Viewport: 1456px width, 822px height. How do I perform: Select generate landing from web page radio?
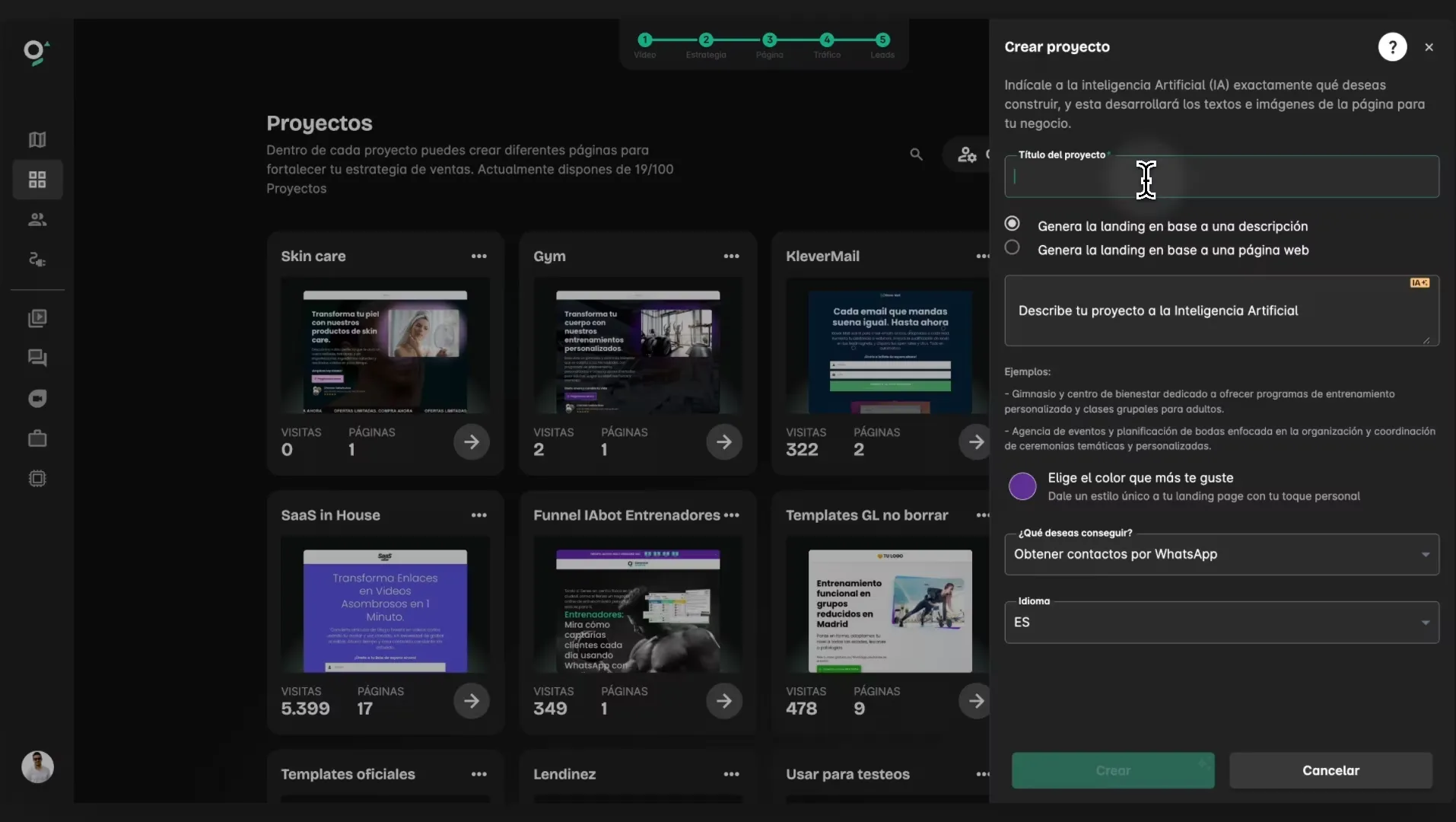point(1012,247)
